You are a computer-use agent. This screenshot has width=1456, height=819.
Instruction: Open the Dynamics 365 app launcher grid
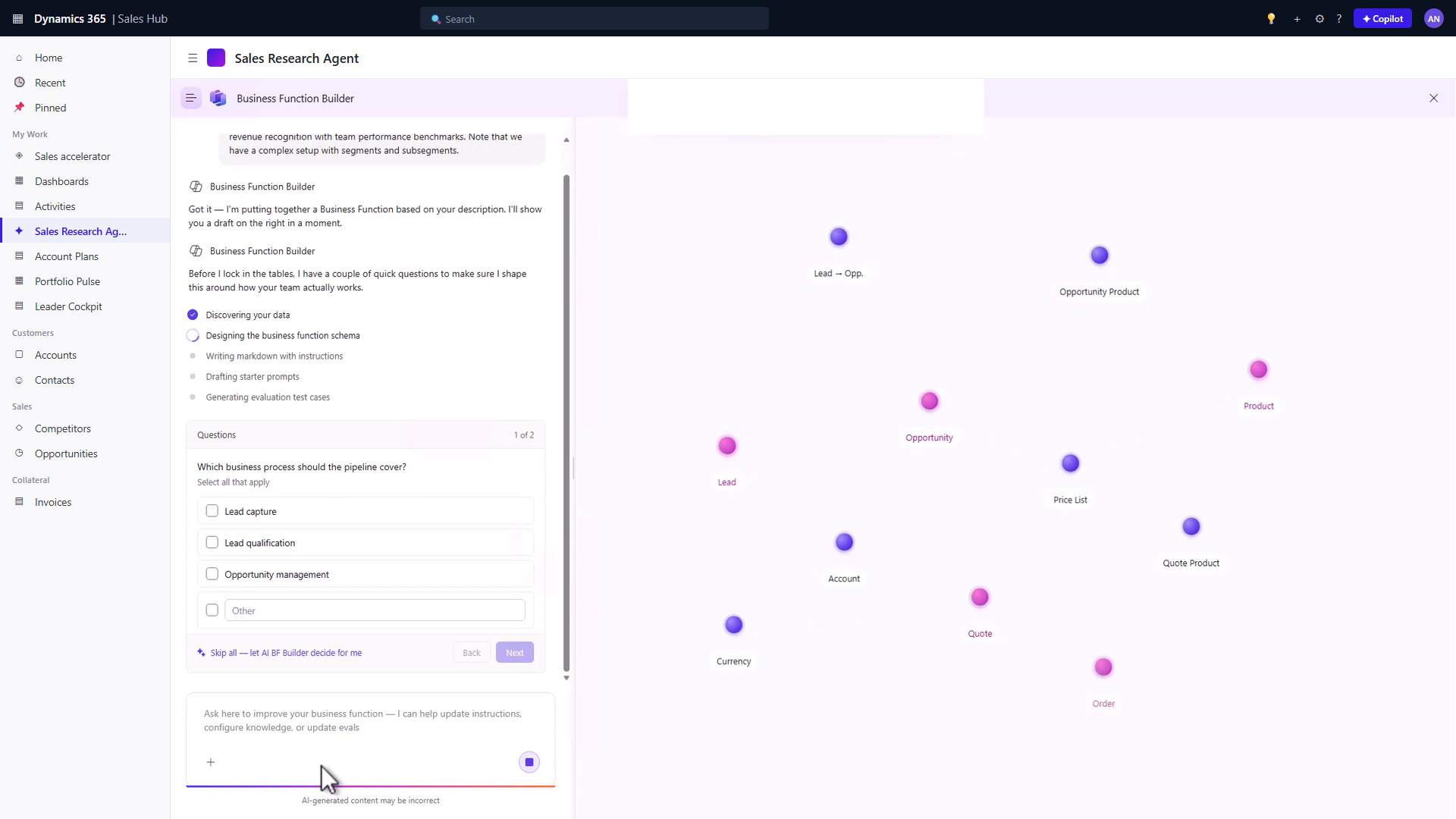point(18,19)
